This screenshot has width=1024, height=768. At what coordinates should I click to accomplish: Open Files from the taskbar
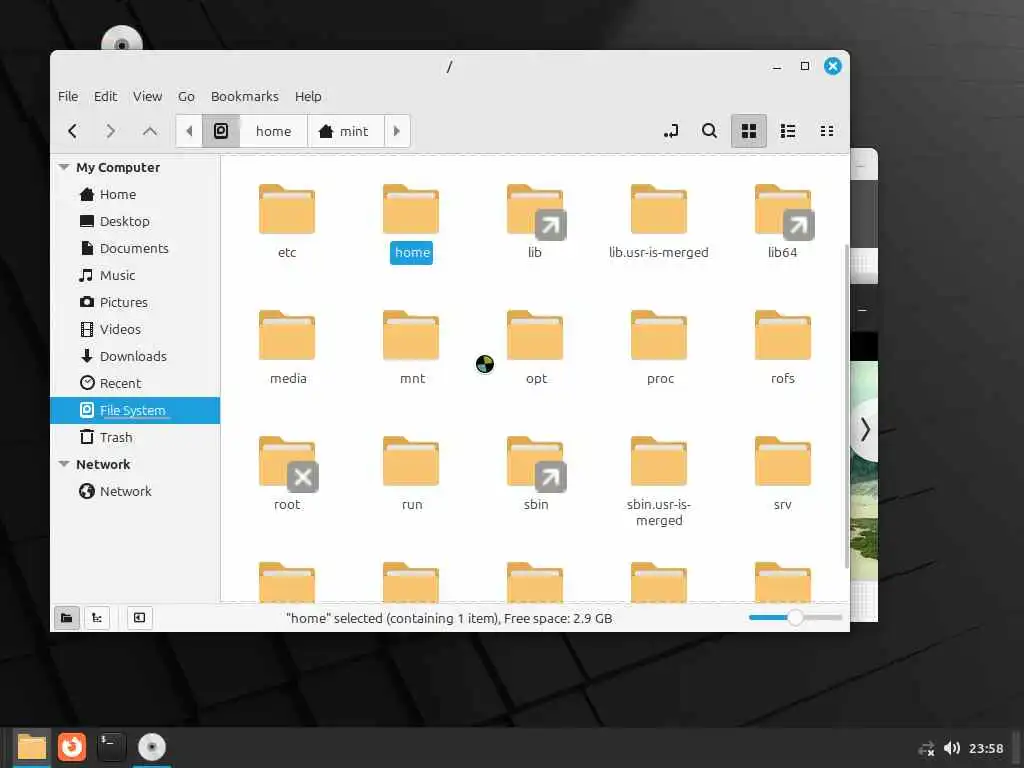(x=31, y=747)
